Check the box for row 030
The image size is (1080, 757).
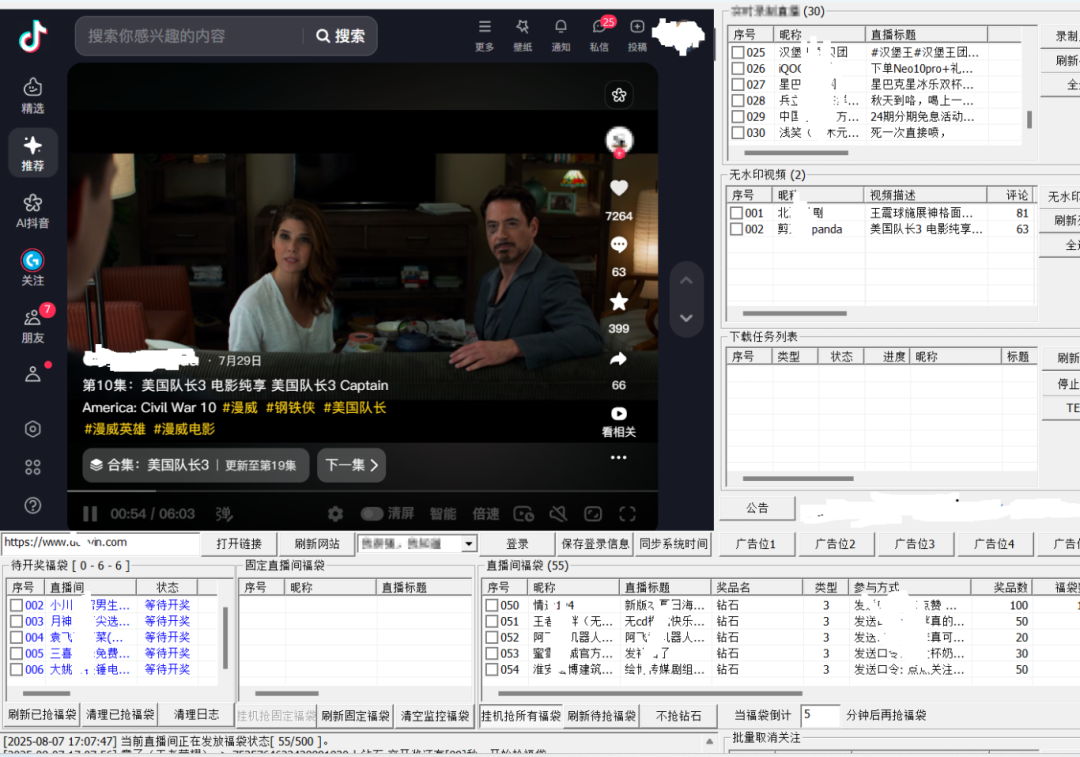click(738, 133)
